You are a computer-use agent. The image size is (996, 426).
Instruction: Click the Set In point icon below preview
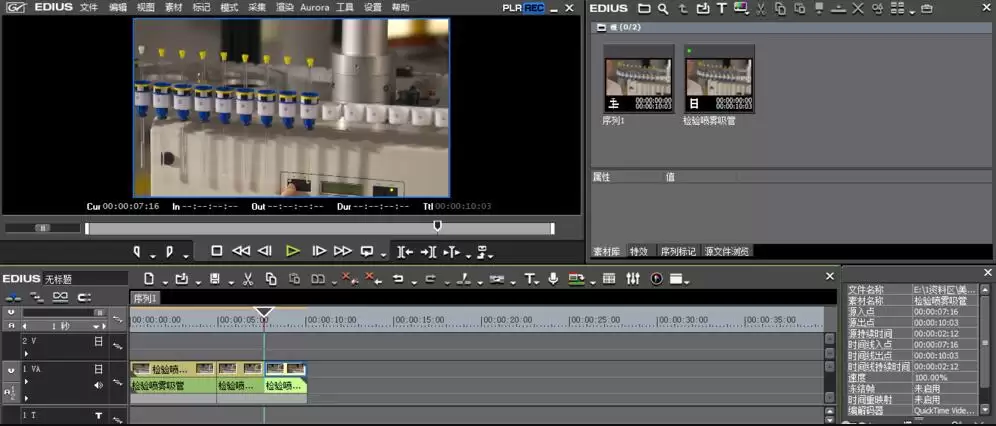click(x=137, y=251)
